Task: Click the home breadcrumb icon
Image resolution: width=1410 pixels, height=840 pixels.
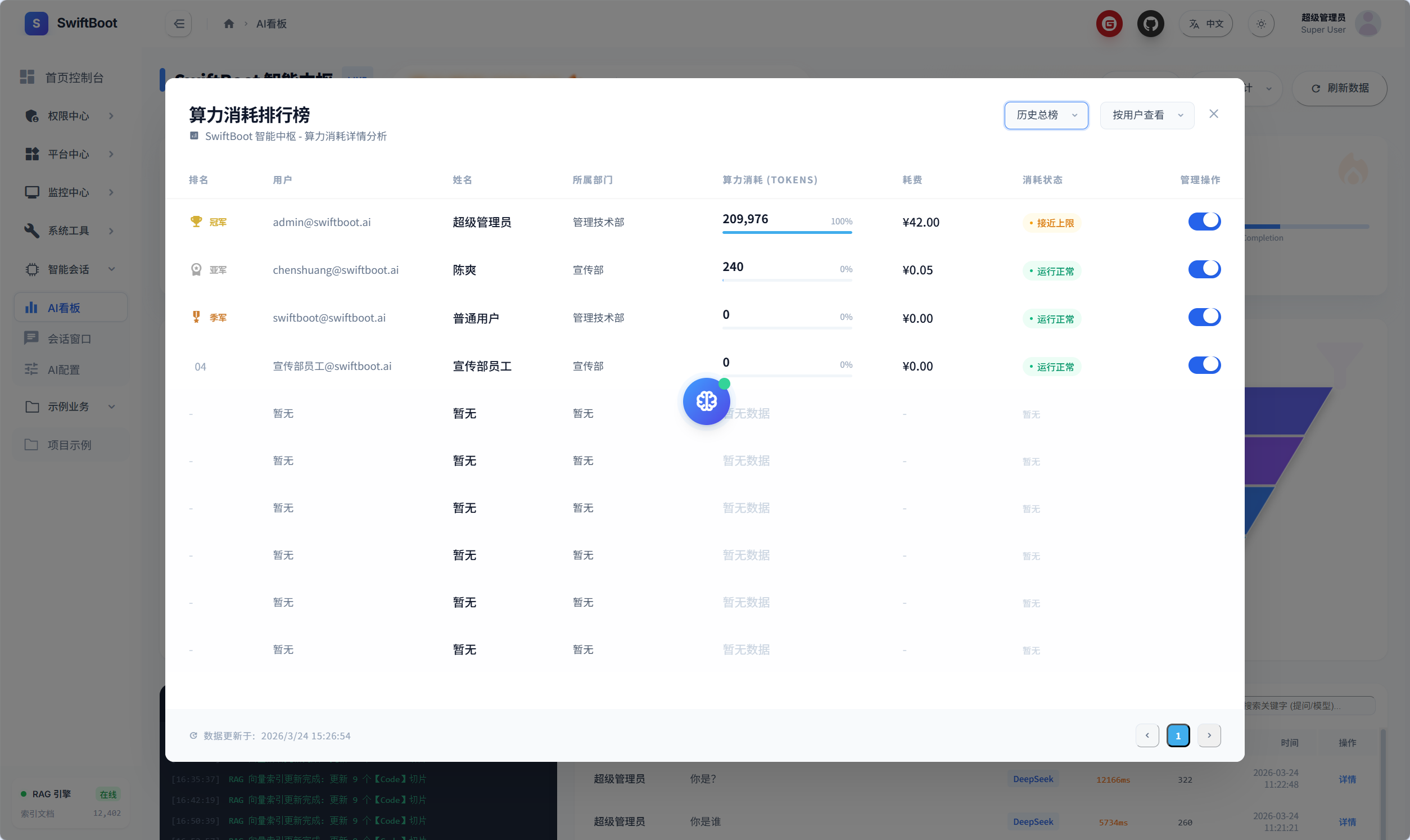Action: tap(229, 24)
